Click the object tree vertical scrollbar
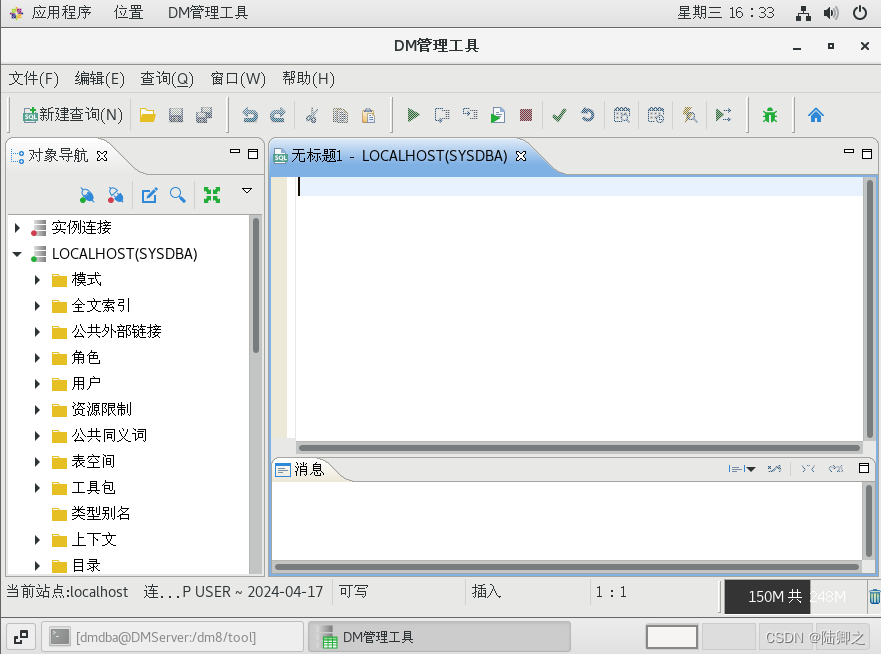This screenshot has height=654, width=881. (x=256, y=285)
